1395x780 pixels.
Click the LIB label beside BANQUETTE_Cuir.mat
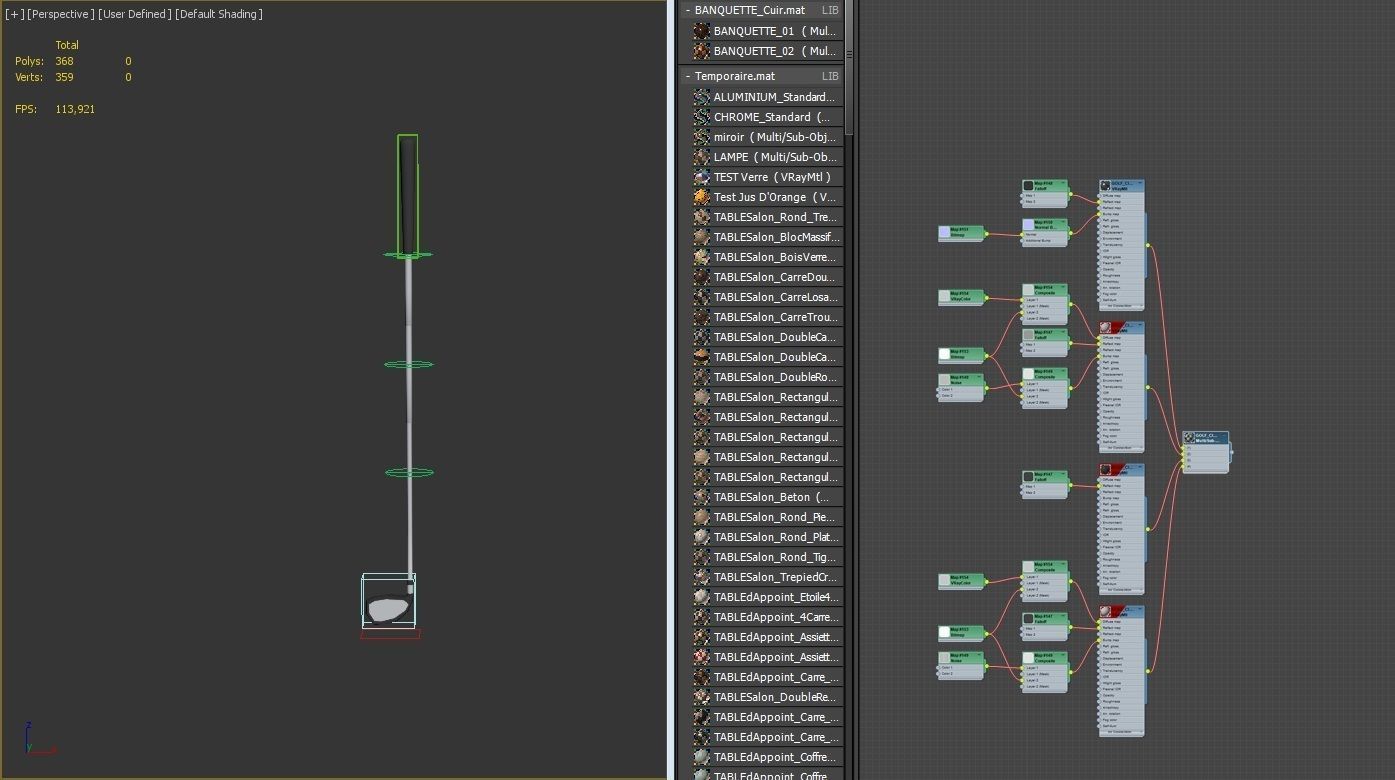pos(830,10)
